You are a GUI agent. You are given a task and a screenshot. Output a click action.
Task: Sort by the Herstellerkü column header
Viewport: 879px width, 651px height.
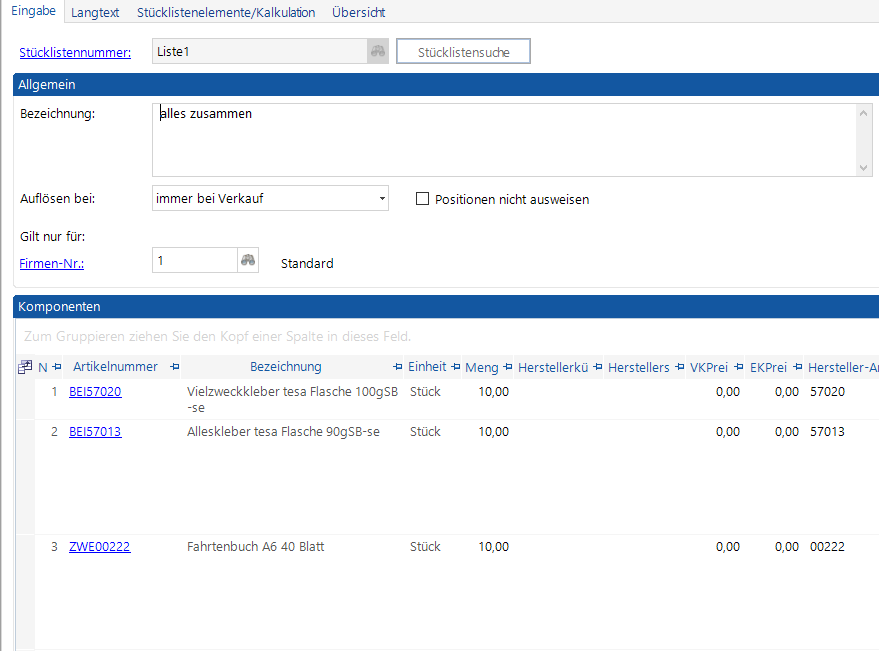point(553,368)
